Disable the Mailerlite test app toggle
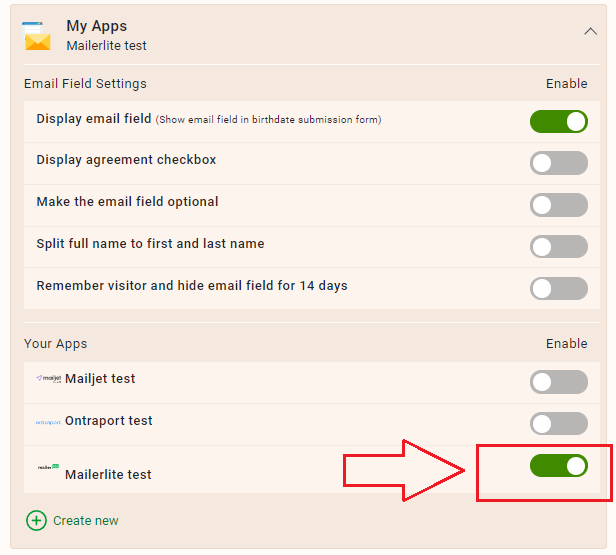Viewport: 616px width, 555px height. point(559,466)
